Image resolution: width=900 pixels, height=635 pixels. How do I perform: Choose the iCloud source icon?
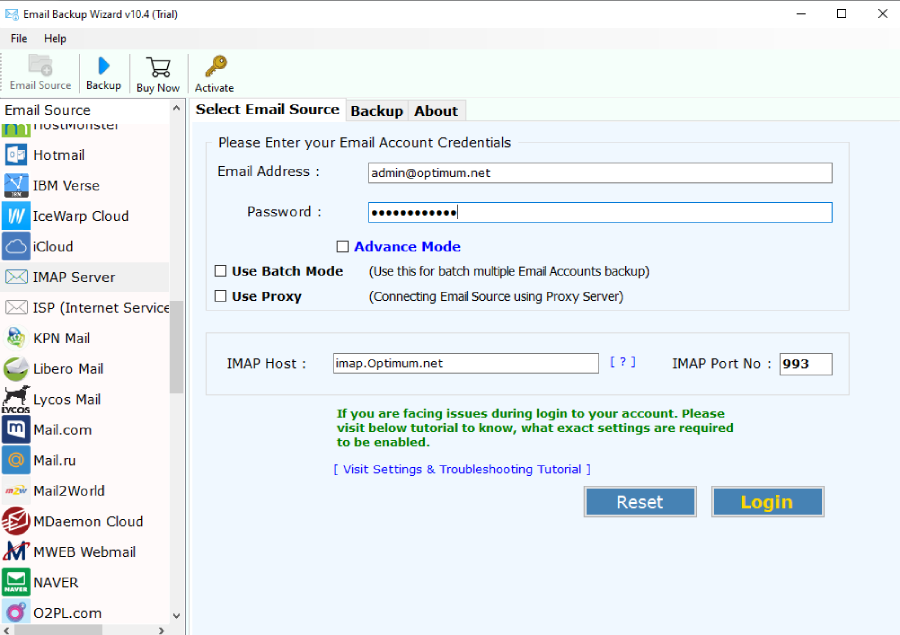point(16,246)
